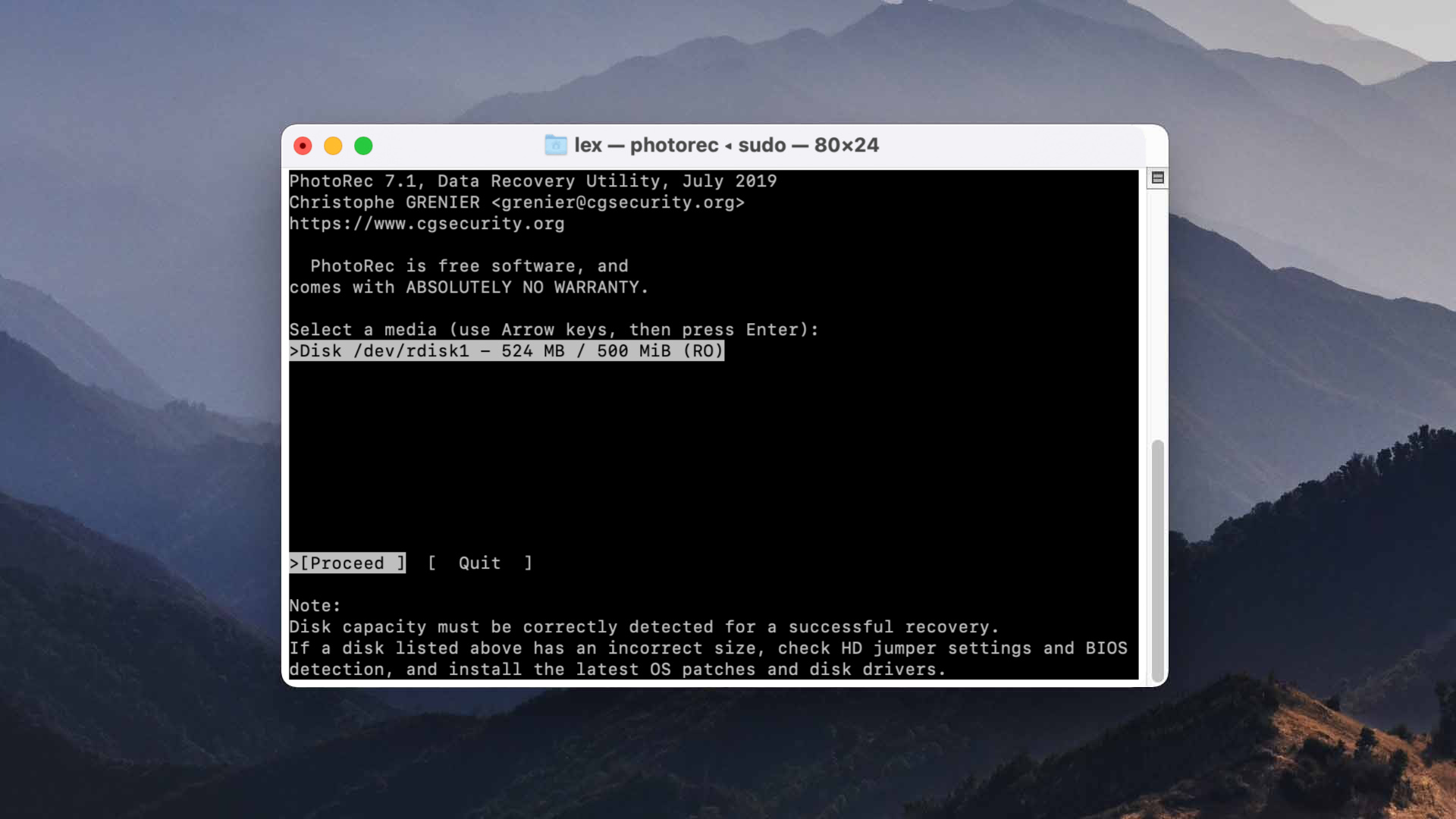Screen dimensions: 1456x819
Task: Open the macOS Finder folder icon
Action: pos(557,145)
